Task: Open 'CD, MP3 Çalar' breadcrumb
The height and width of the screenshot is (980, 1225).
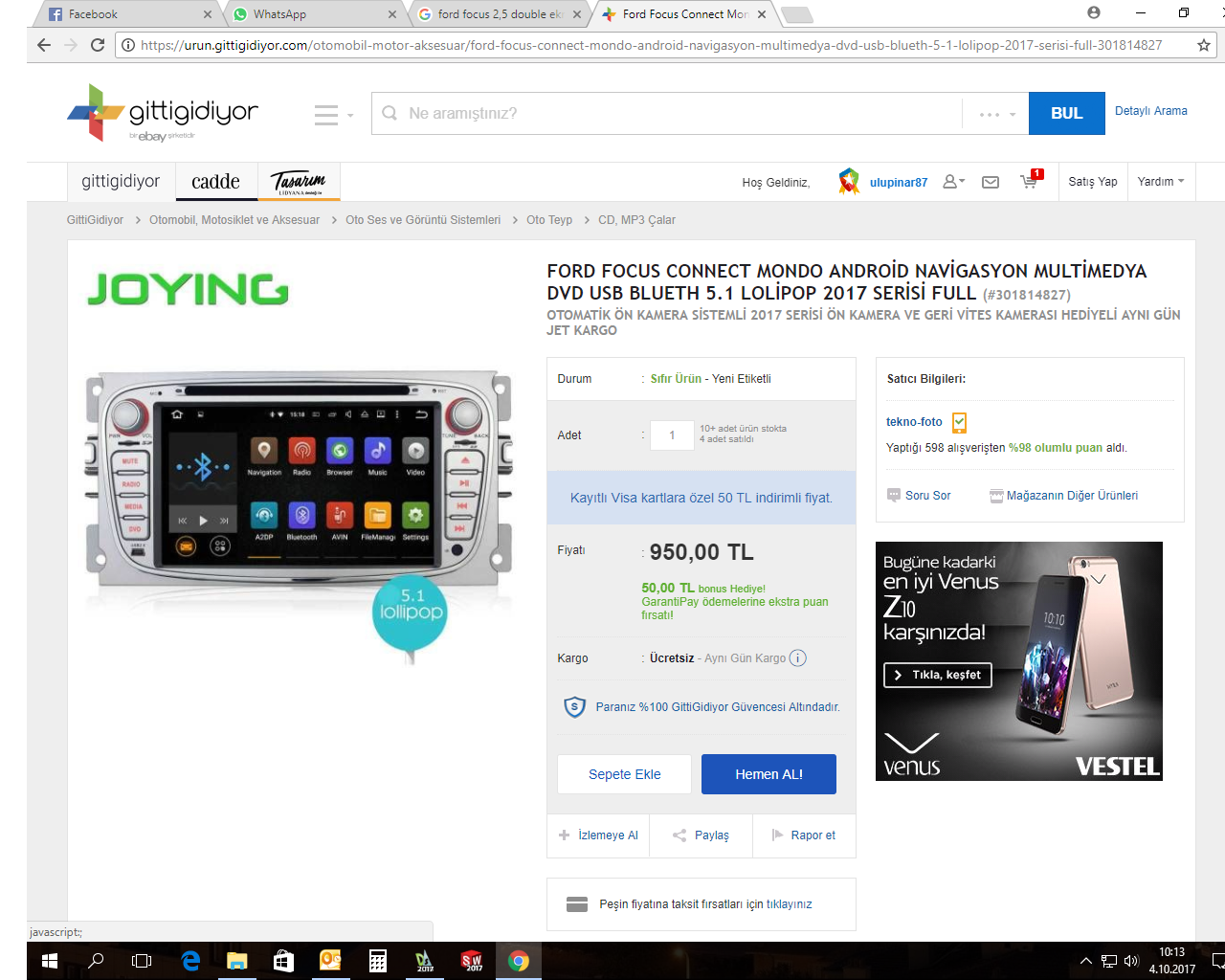Action: [x=636, y=220]
